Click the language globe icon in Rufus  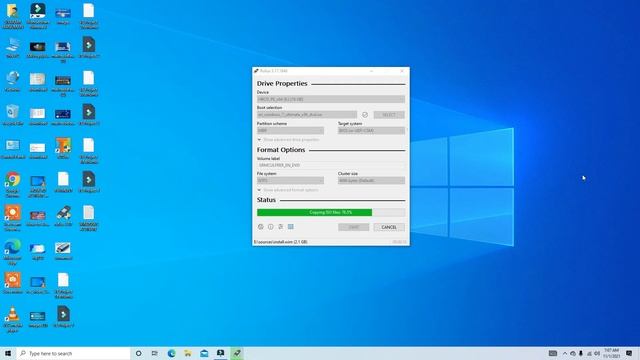(x=261, y=227)
